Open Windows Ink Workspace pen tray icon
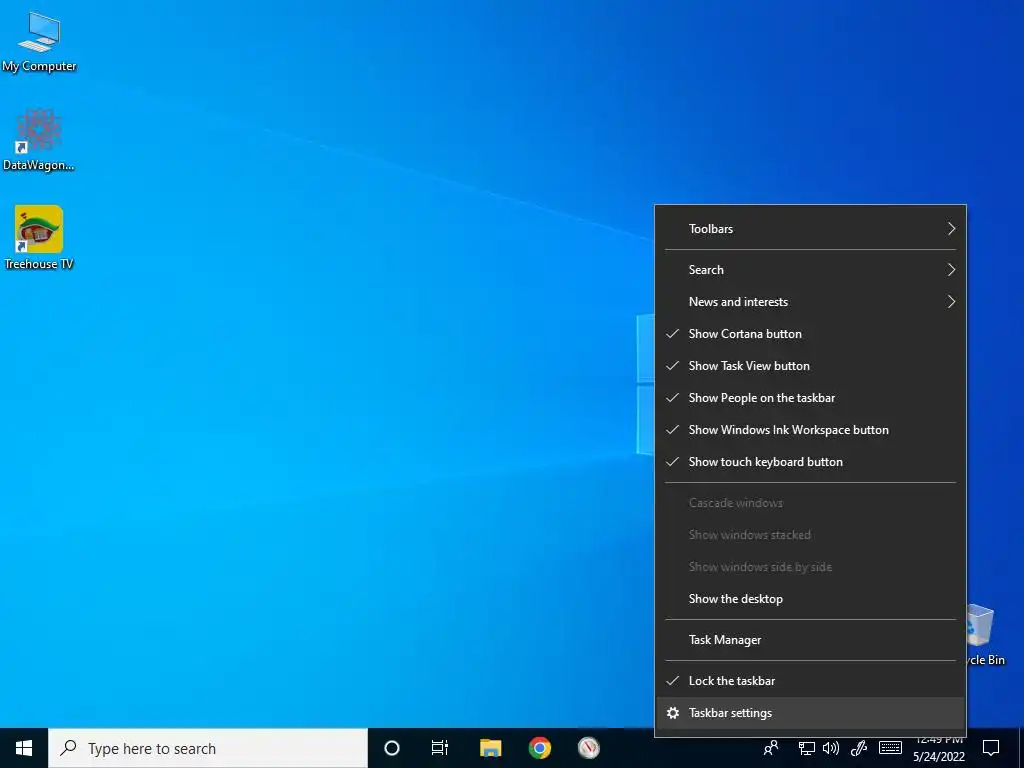 click(x=858, y=748)
